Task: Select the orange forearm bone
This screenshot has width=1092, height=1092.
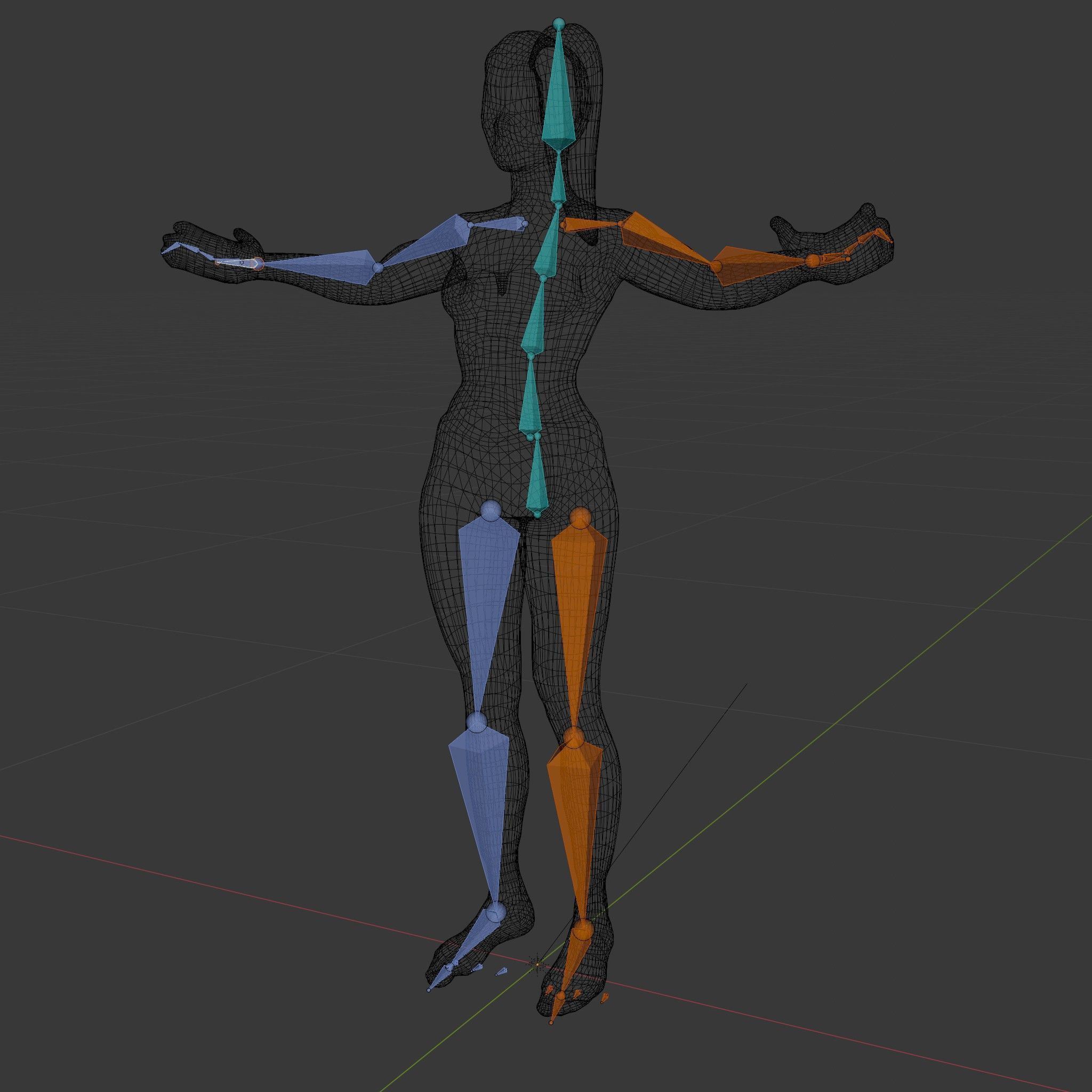Action: pos(763,264)
